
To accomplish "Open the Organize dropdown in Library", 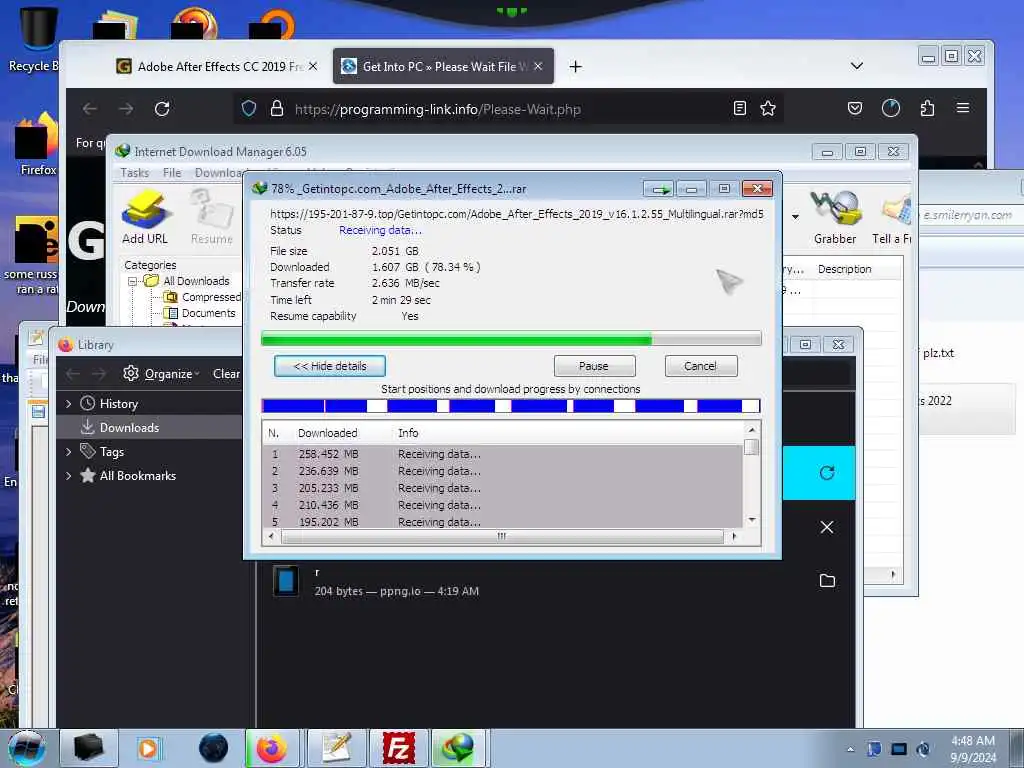I will (172, 374).
